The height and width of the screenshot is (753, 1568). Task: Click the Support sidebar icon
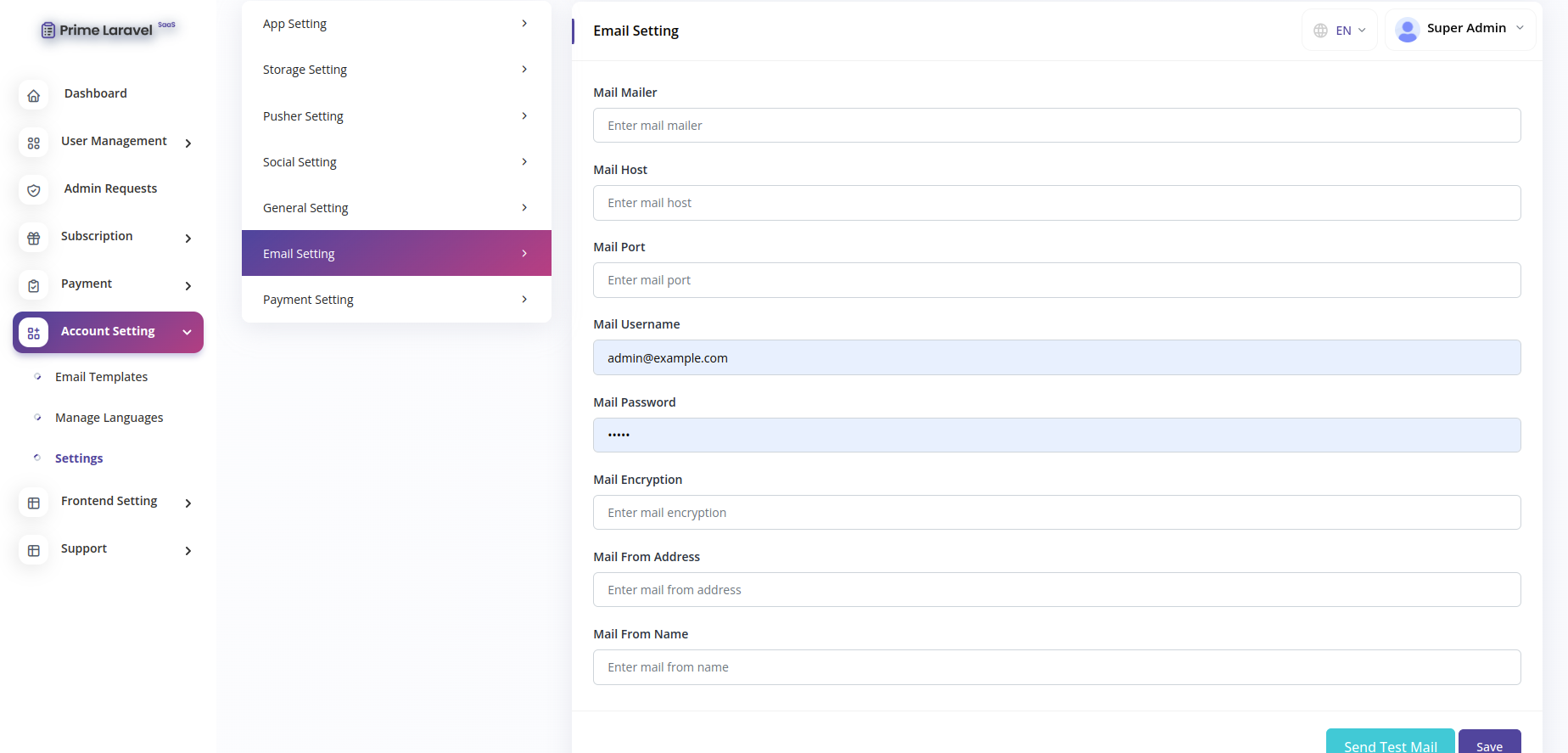tap(34, 551)
